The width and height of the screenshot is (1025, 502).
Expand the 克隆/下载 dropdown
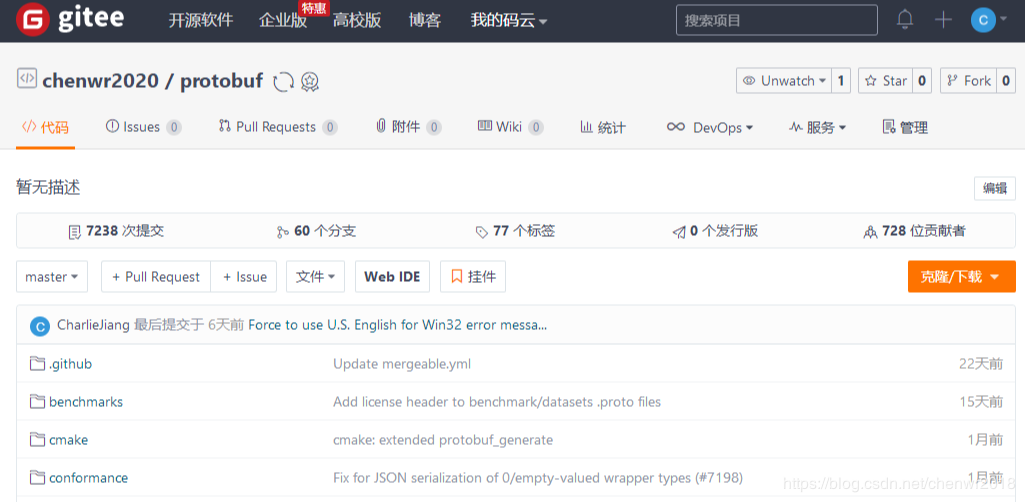pyautogui.click(x=962, y=276)
